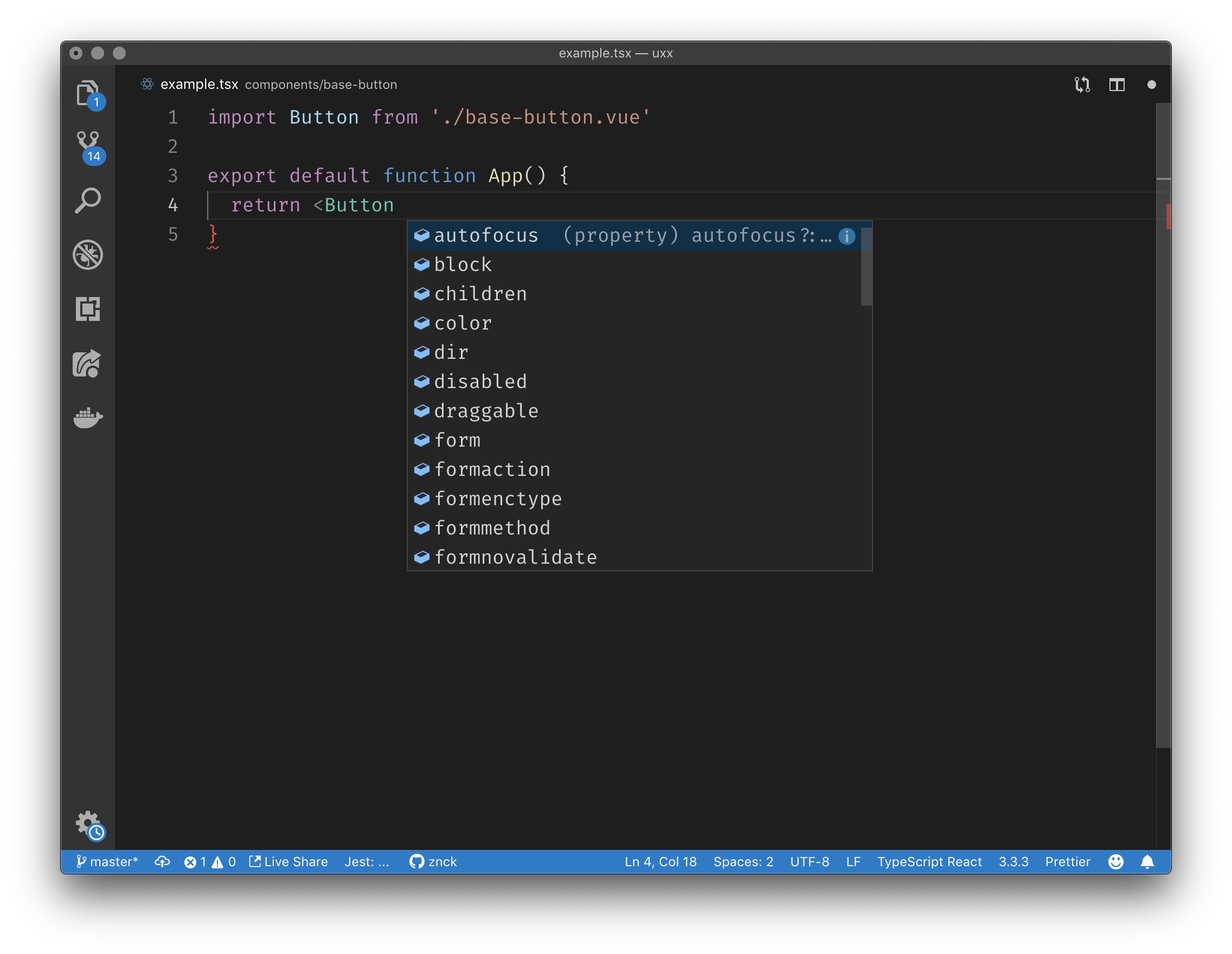Send feedback via the smiley icon
Image resolution: width=1232 pixels, height=954 pixels.
[1116, 861]
